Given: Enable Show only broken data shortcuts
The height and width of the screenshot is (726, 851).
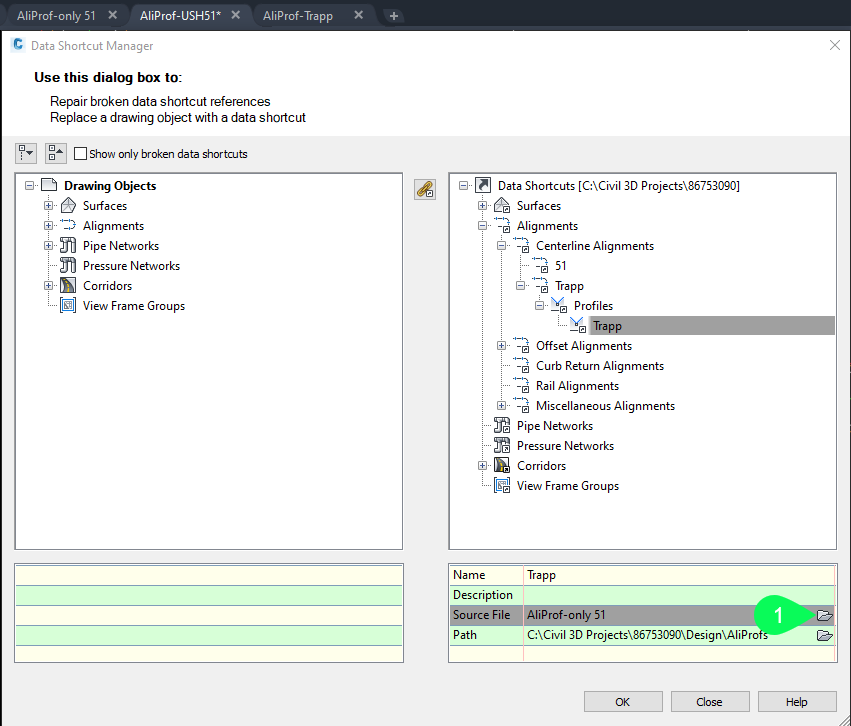Looking at the screenshot, I should click(x=81, y=154).
